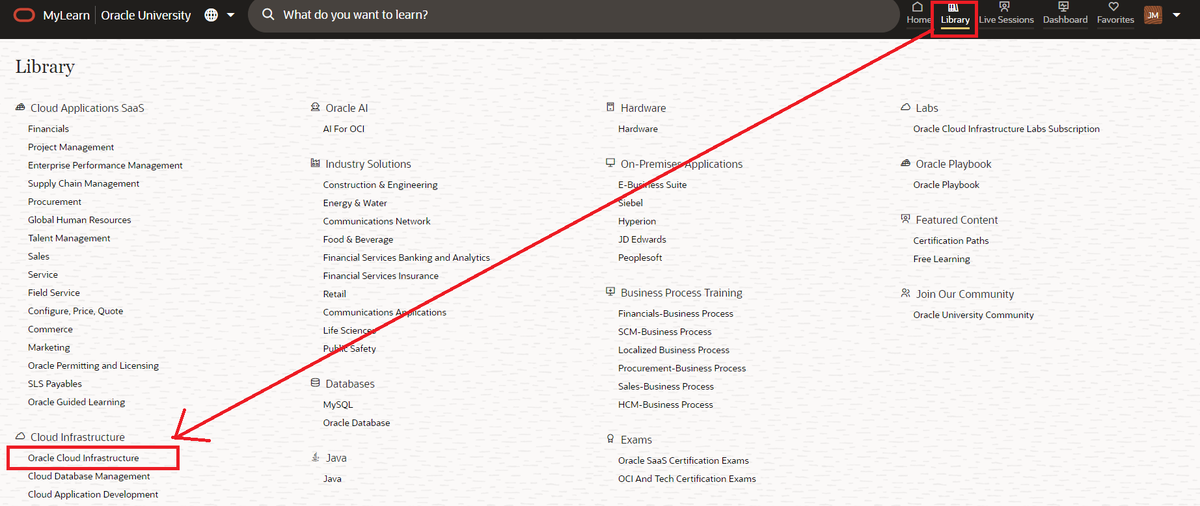Click the On-Premises Applications category icon

611,163
